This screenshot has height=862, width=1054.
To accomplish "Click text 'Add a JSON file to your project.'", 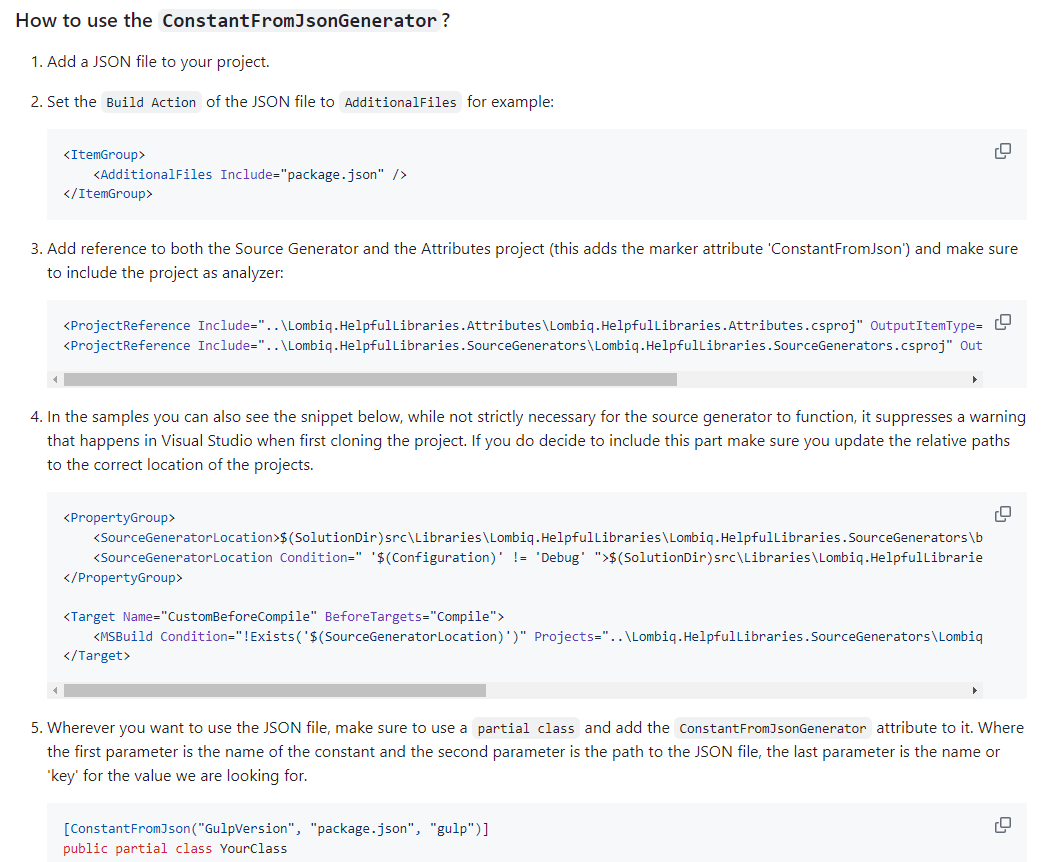I will click(158, 62).
